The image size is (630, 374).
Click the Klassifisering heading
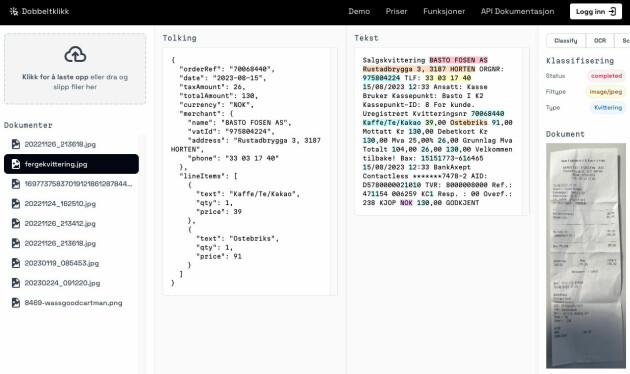[580, 61]
